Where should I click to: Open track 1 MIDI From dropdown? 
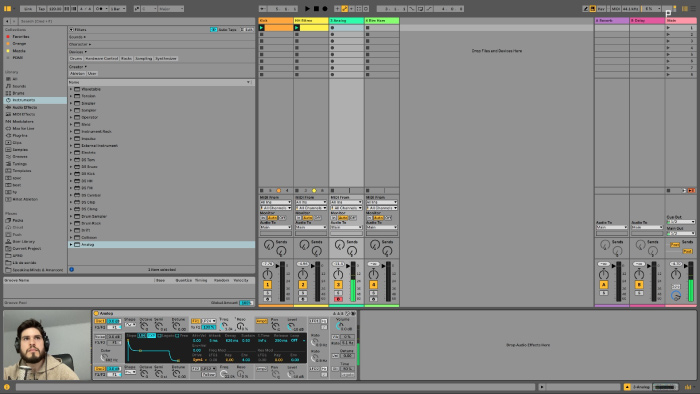(x=275, y=202)
